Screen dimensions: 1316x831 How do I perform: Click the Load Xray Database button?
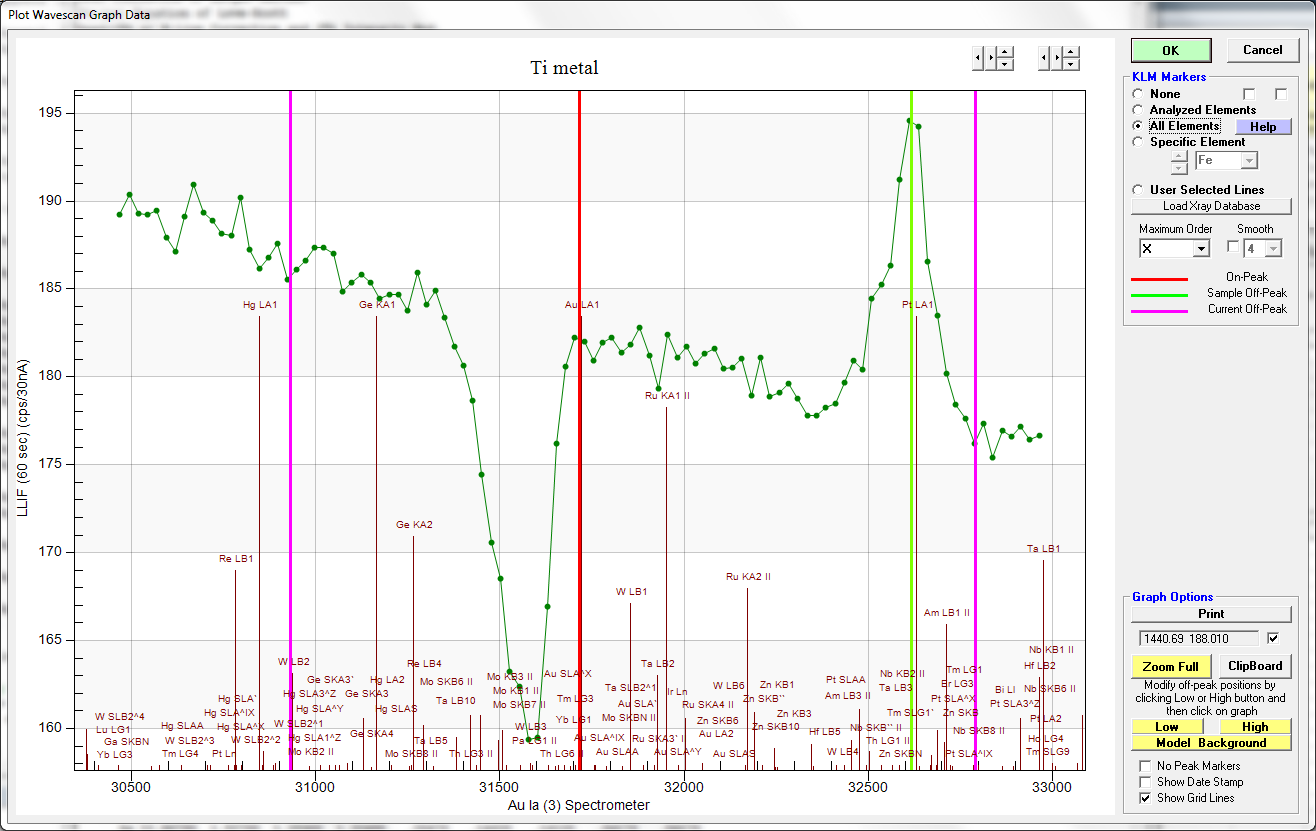1211,206
